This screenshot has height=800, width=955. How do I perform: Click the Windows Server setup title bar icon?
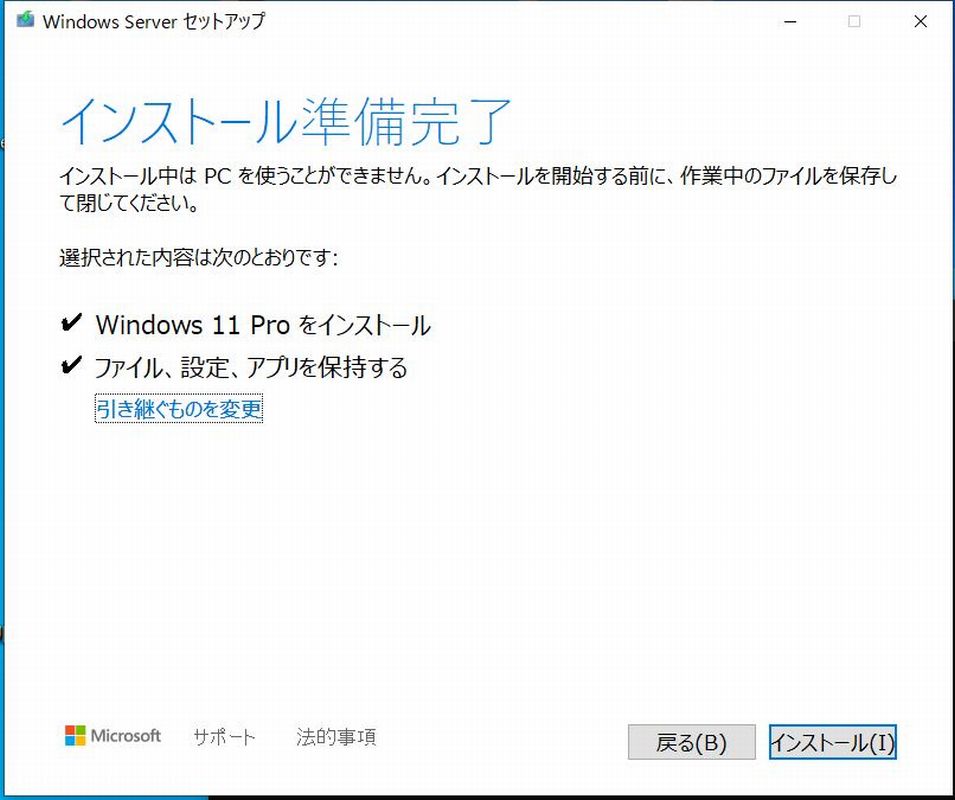coord(25,21)
